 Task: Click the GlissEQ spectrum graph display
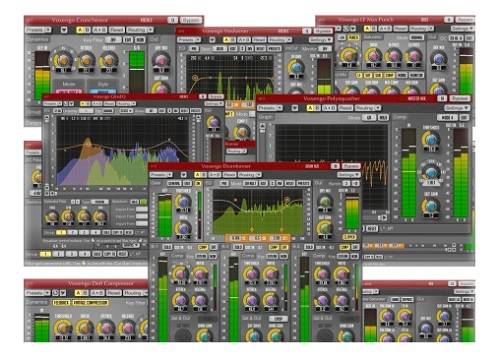point(123,151)
